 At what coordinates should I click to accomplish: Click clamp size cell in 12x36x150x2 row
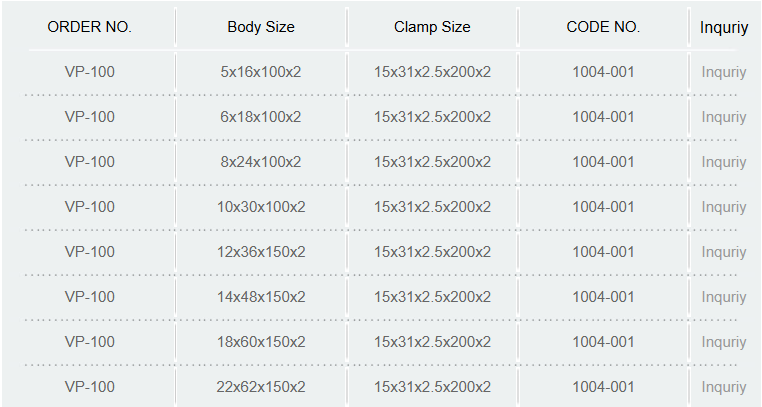click(x=432, y=252)
